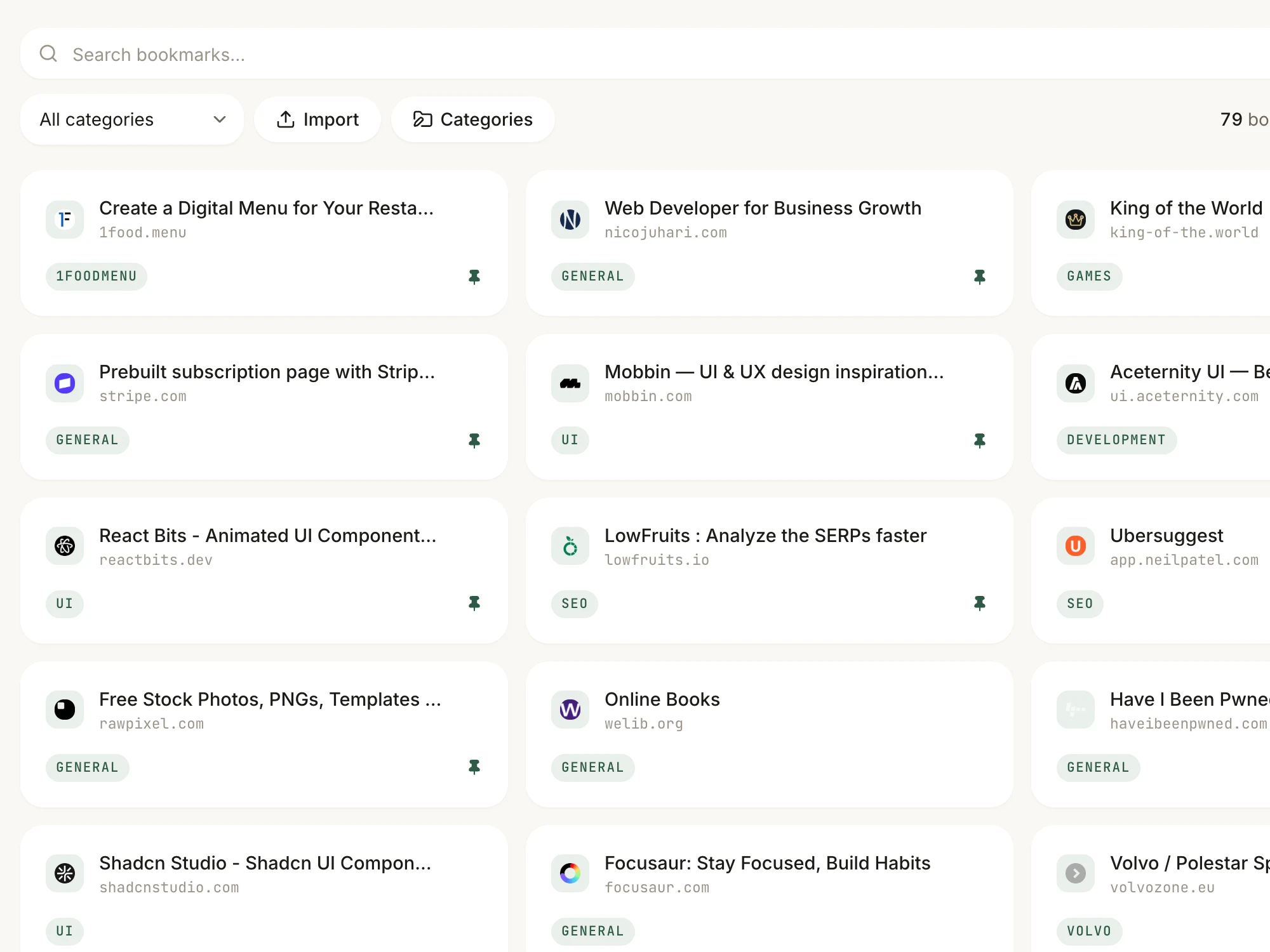Image resolution: width=1270 pixels, height=952 pixels.
Task: Open the Categories manager button
Action: [x=473, y=119]
